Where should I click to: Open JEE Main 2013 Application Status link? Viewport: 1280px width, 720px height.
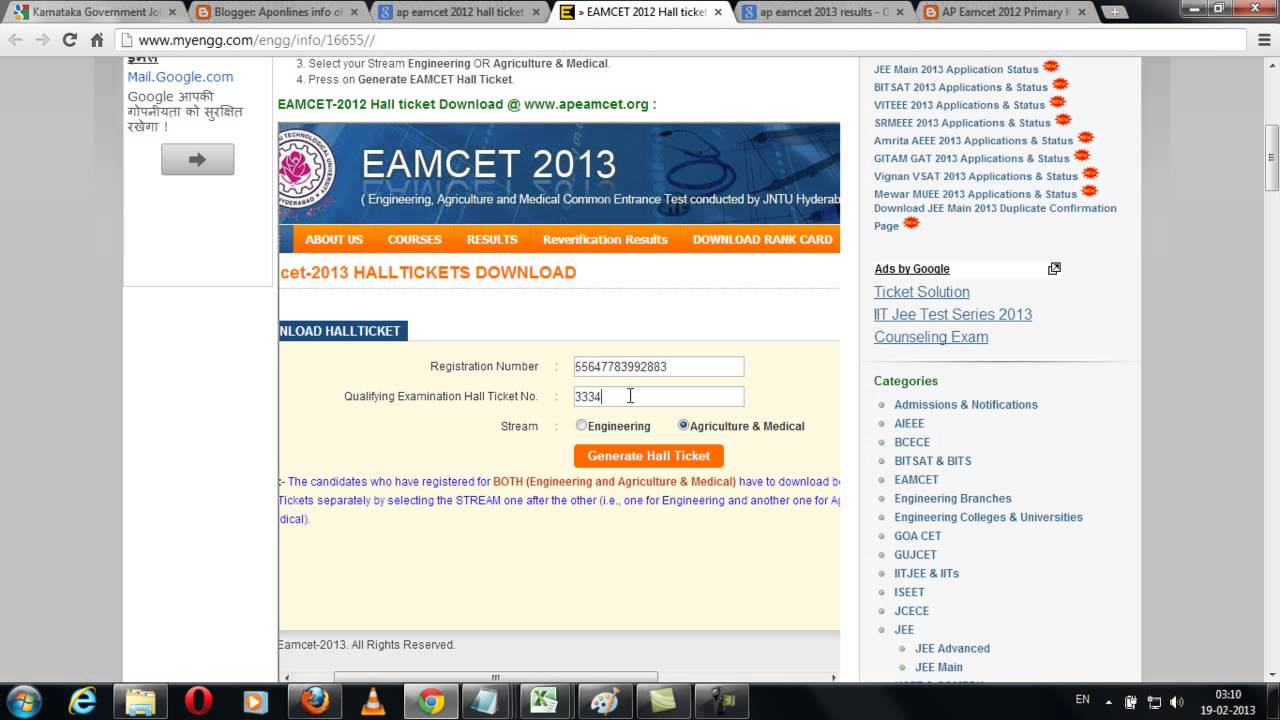pyautogui.click(x=956, y=69)
